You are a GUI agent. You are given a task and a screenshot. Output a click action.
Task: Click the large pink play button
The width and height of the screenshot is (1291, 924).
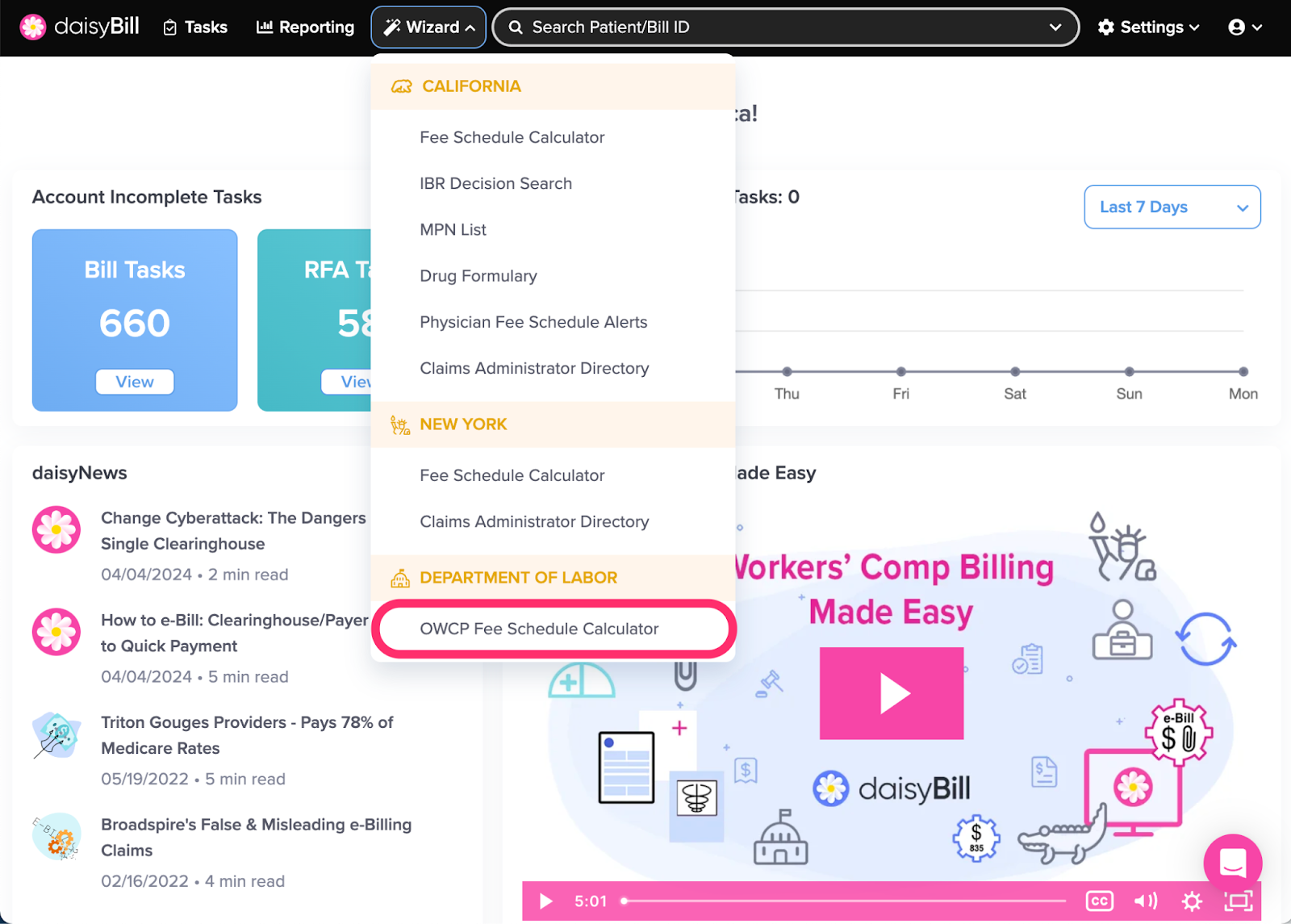click(x=892, y=693)
